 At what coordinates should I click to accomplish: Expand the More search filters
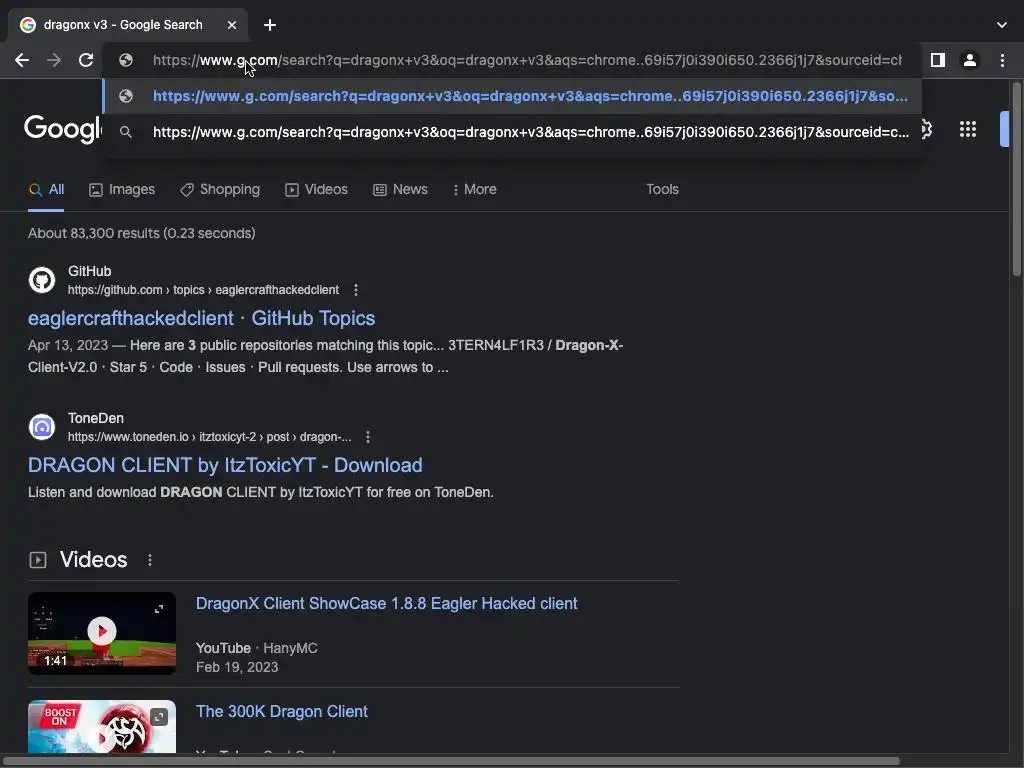coord(475,189)
